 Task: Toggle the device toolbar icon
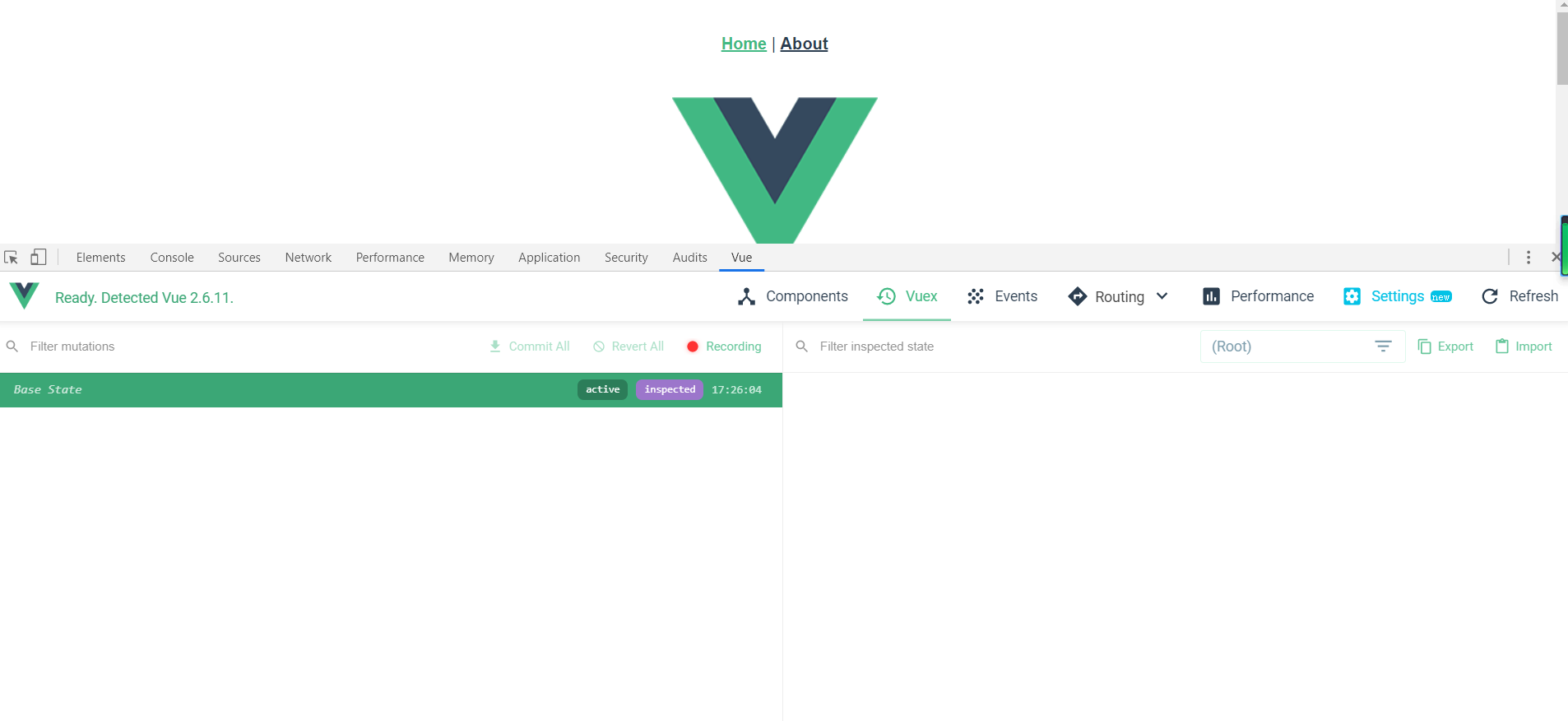pos(39,258)
